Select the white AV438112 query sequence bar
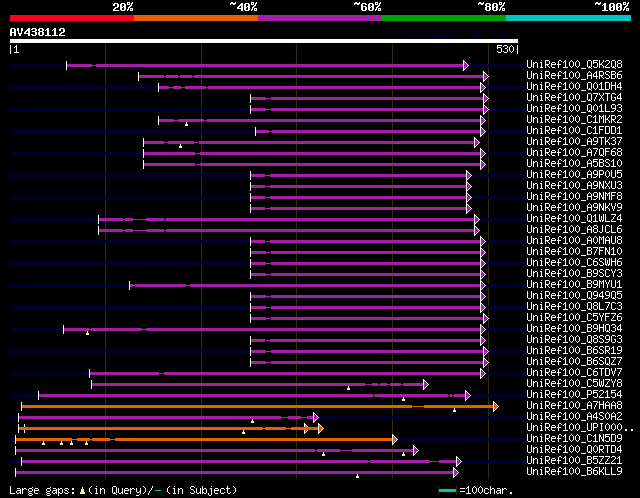This screenshot has width=640, height=498. coord(264,41)
